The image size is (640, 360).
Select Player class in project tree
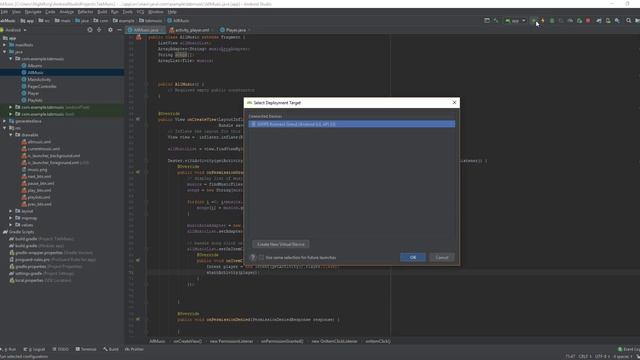(33, 93)
